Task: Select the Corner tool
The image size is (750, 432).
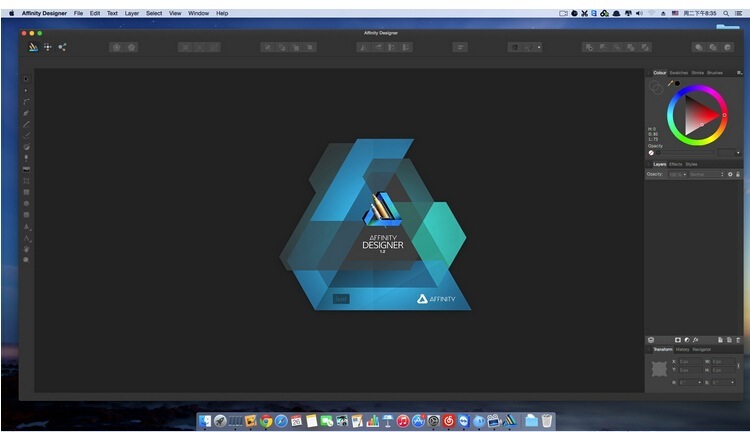Action: pos(26,102)
